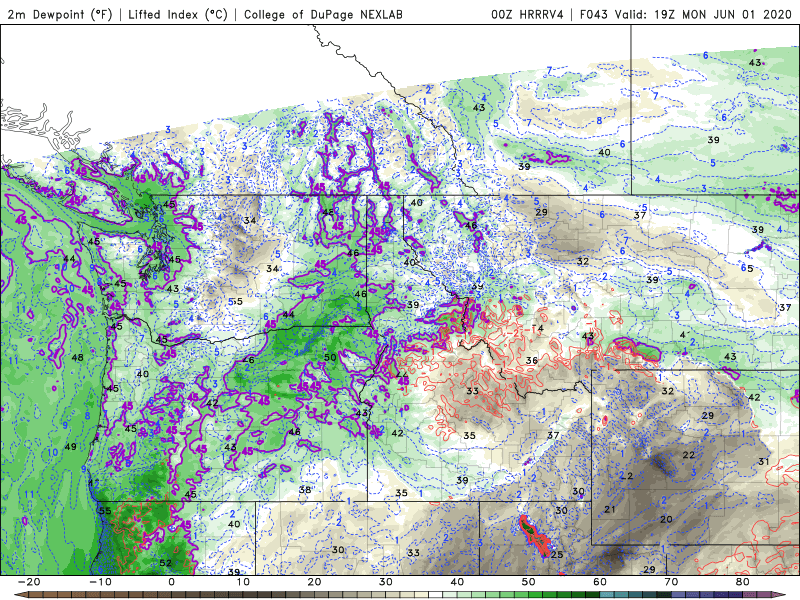Click the -20 label on the color scale
Image resolution: width=800 pixels, height=600 pixels.
tap(29, 582)
